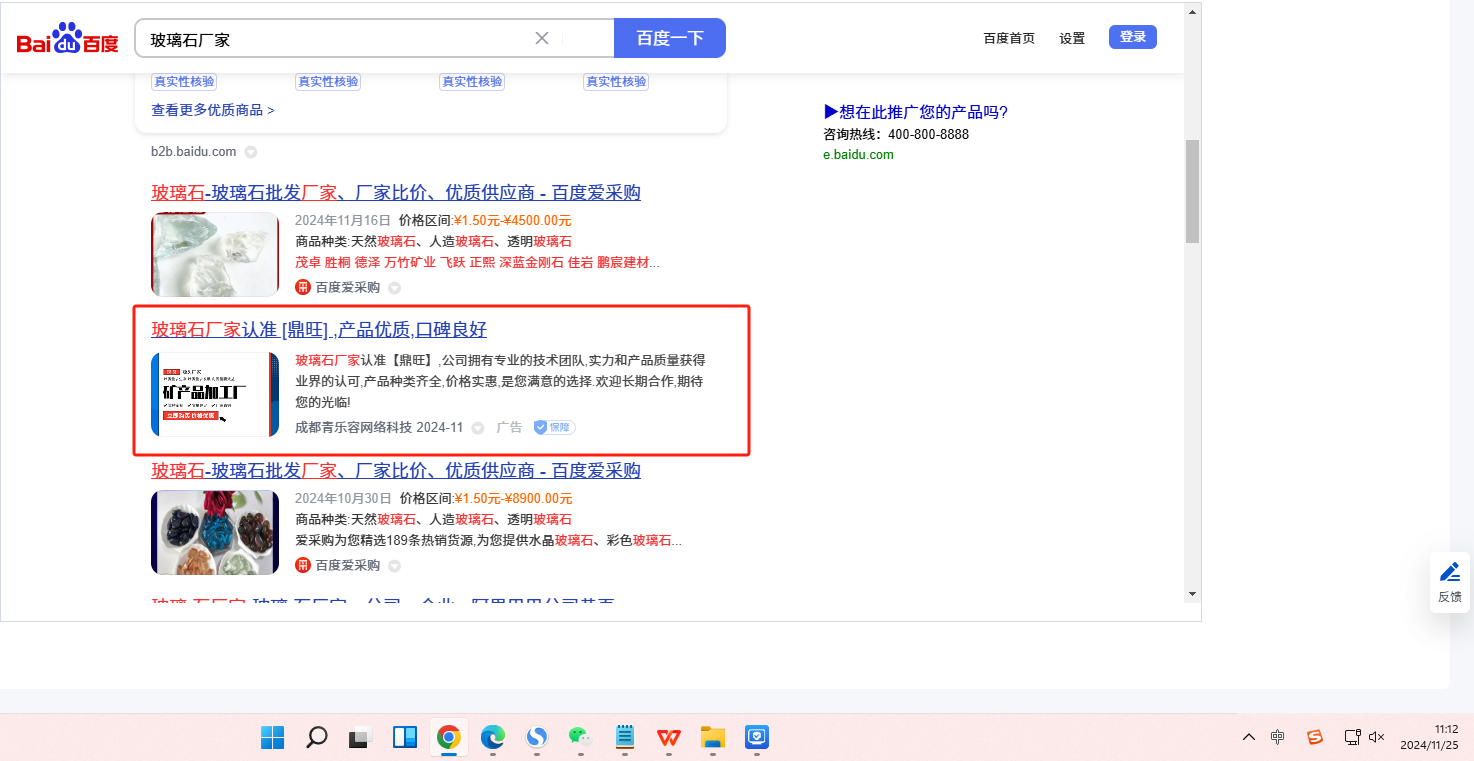
Task: Expand dropdown beside 成都青乐容网络科技 2024-11
Action: (478, 428)
